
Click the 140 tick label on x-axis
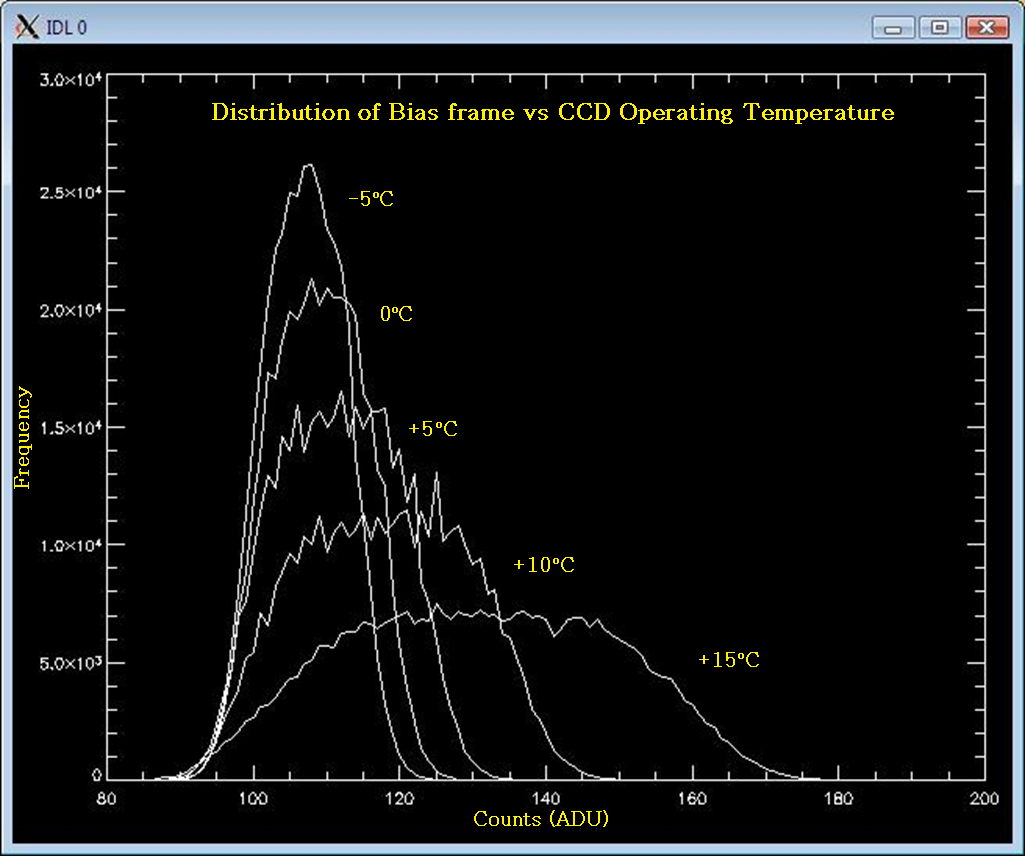click(x=546, y=798)
